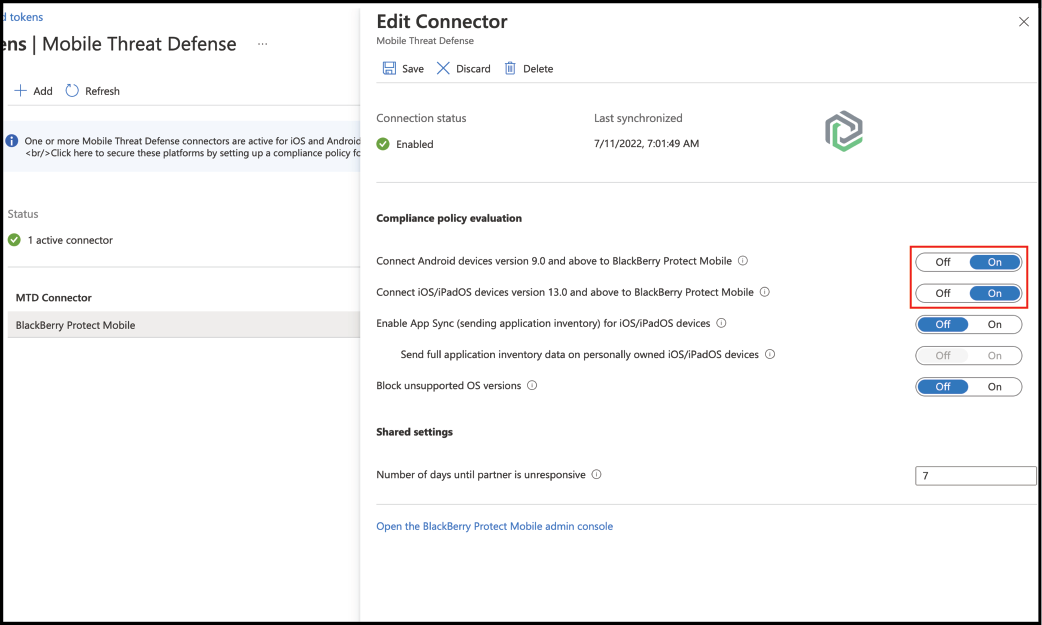Click the Compliance policy evaluation heading
1042x625 pixels.
click(x=449, y=218)
